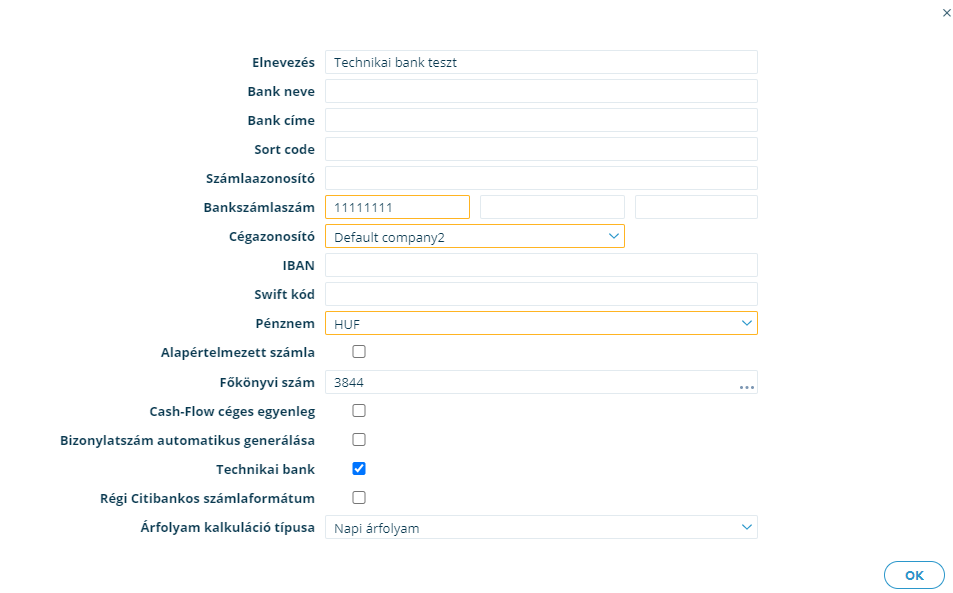Close the dialog with the X icon
This screenshot has height=593, width=953.
click(946, 13)
